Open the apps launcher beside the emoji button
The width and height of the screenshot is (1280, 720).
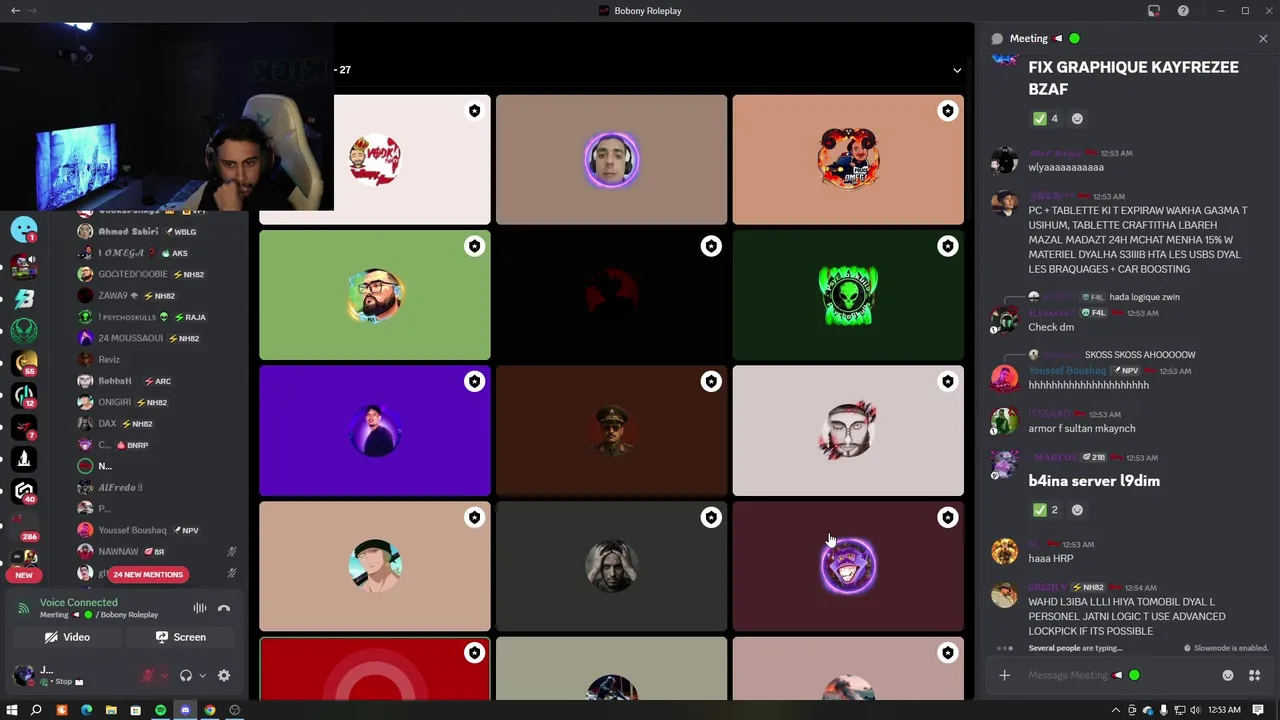coord(1254,675)
